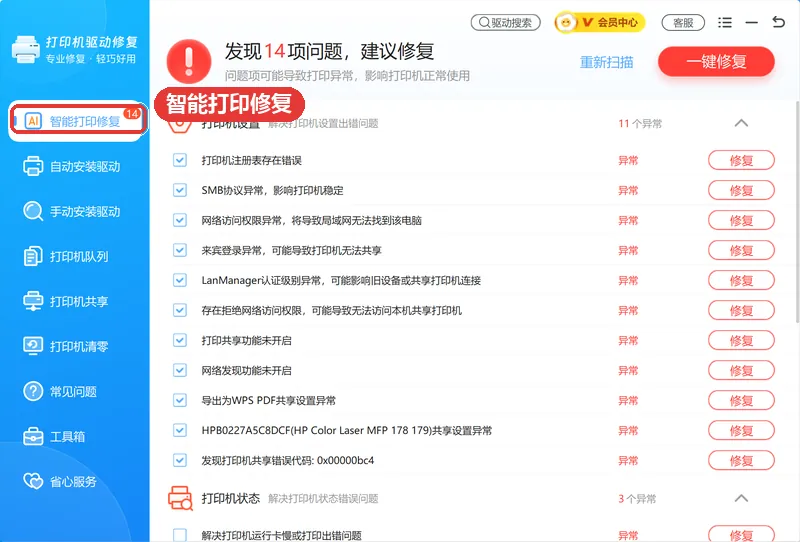Screen dimensions: 800x542
Task: Toggle 存在拒绝网络访问权限 checkbox
Action: 180,310
